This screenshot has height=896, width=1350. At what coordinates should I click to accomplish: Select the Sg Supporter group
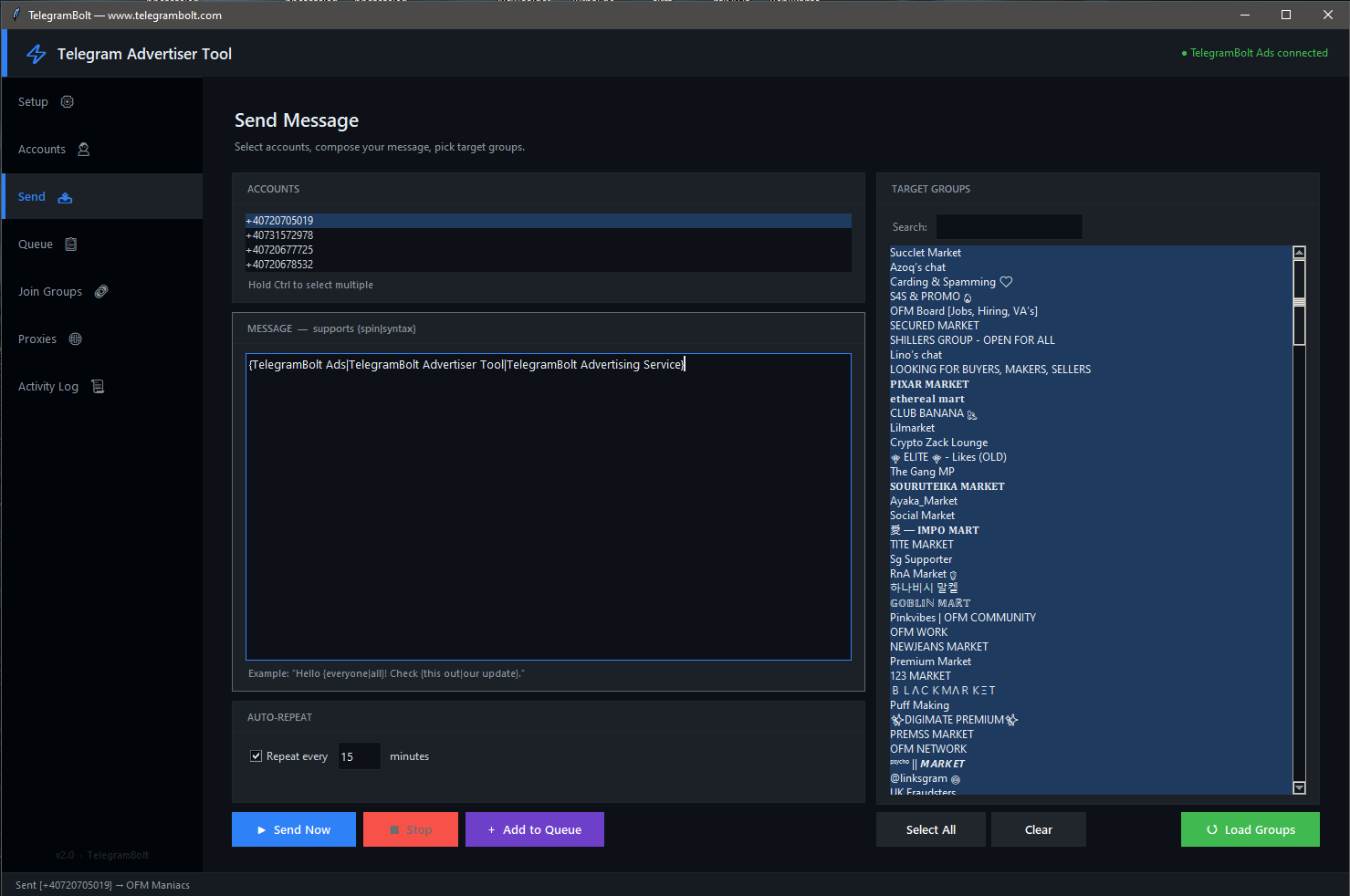click(1091, 559)
